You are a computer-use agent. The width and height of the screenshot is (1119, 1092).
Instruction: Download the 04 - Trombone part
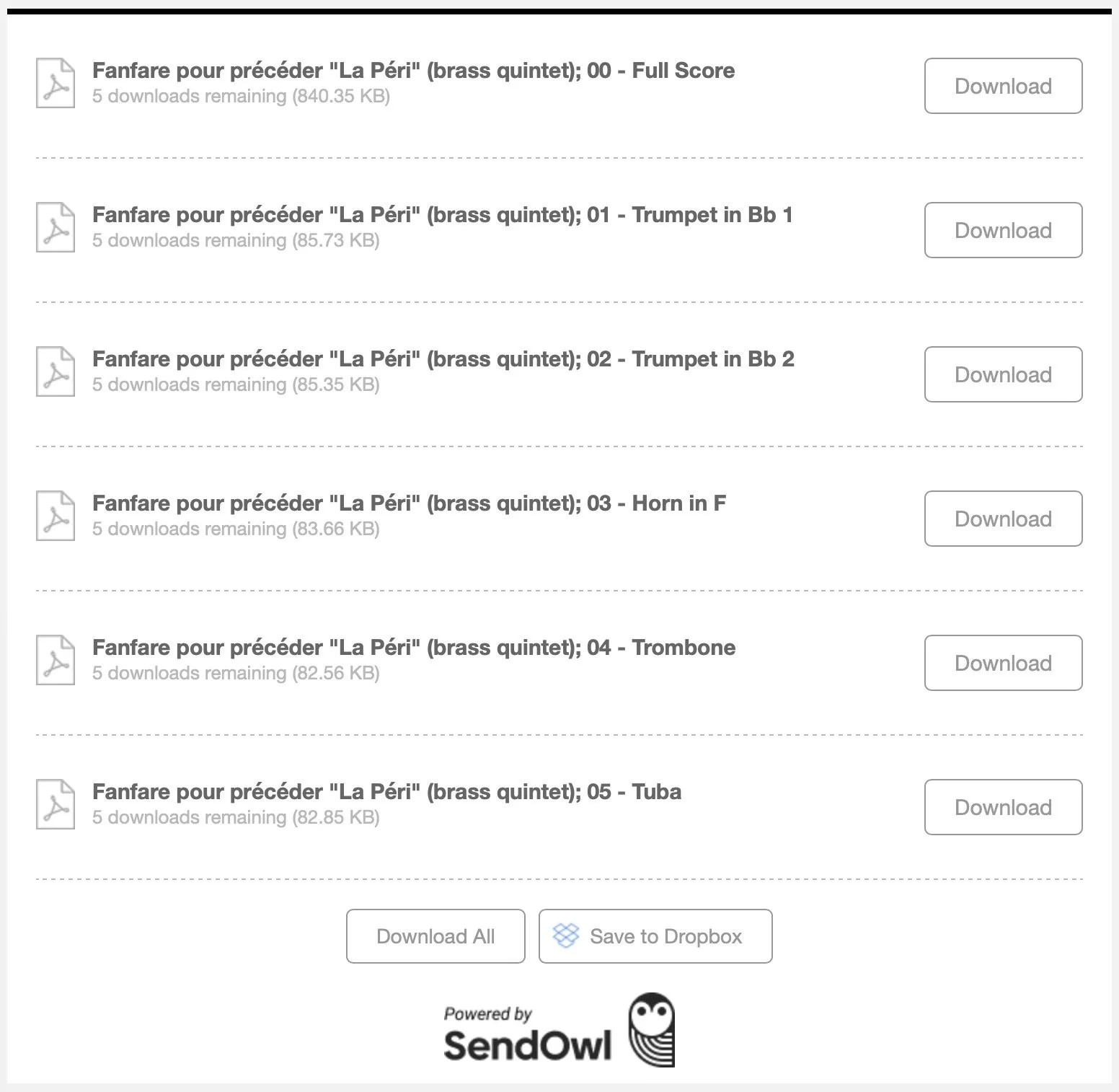[1003, 663]
